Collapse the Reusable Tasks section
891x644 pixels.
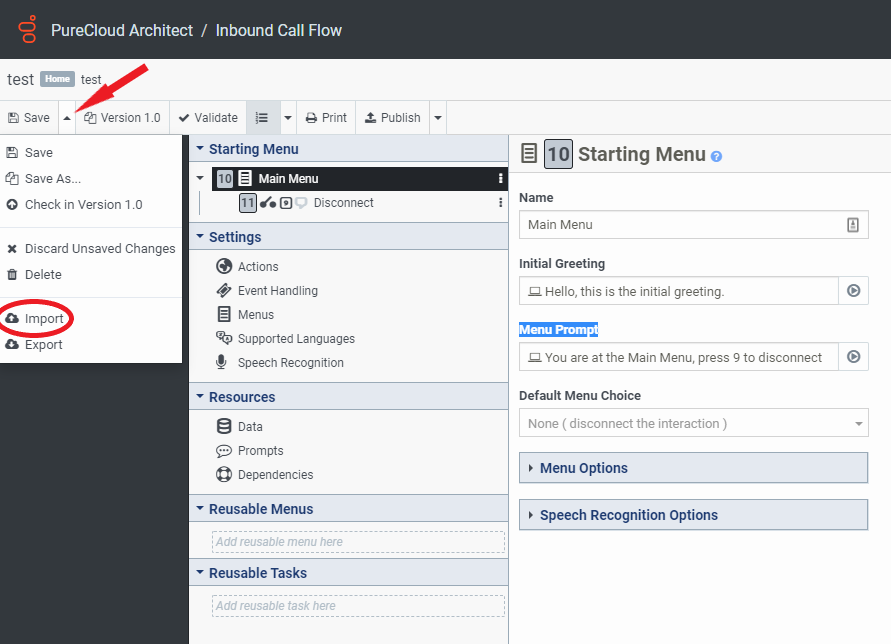point(200,572)
